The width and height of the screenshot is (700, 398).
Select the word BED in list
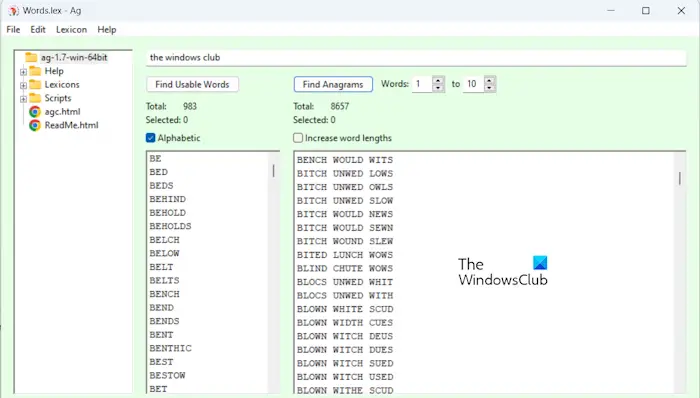click(x=158, y=172)
